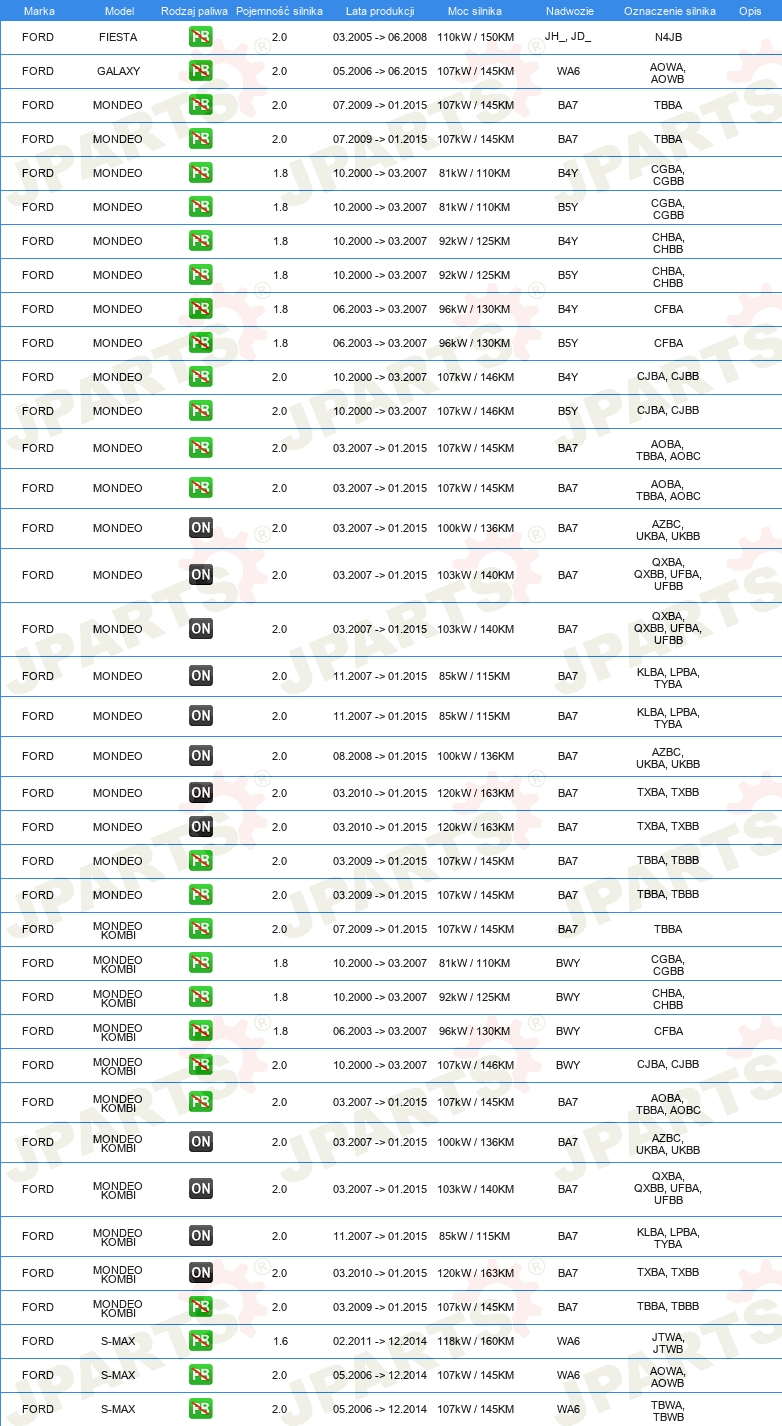Click PB icon in S-MAX 1.6 row
This screenshot has width=782, height=1426.
tap(200, 1341)
